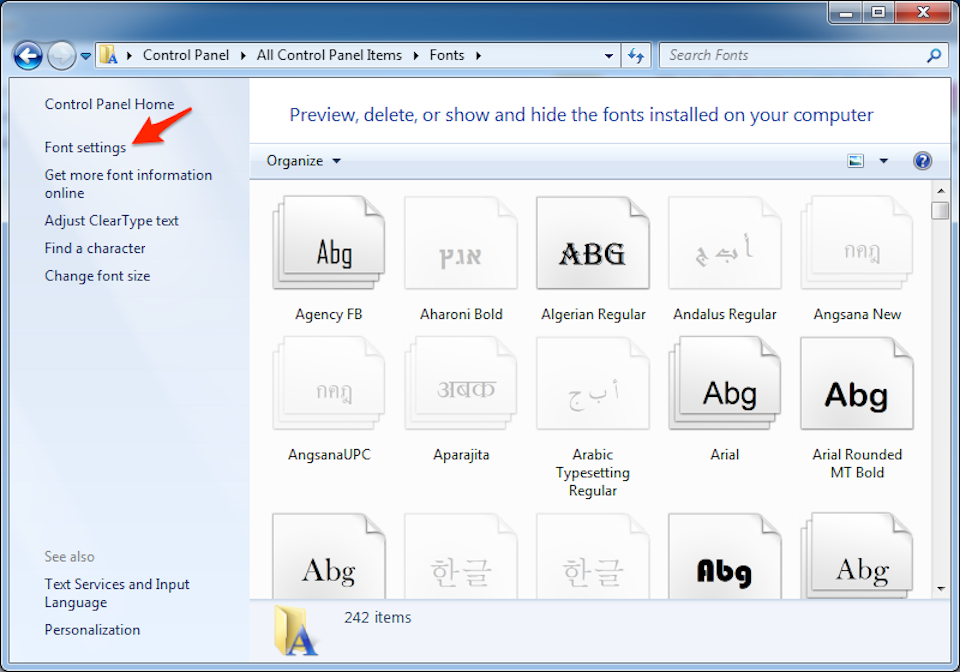Select the Arial font family icon
960x672 pixels.
click(725, 383)
